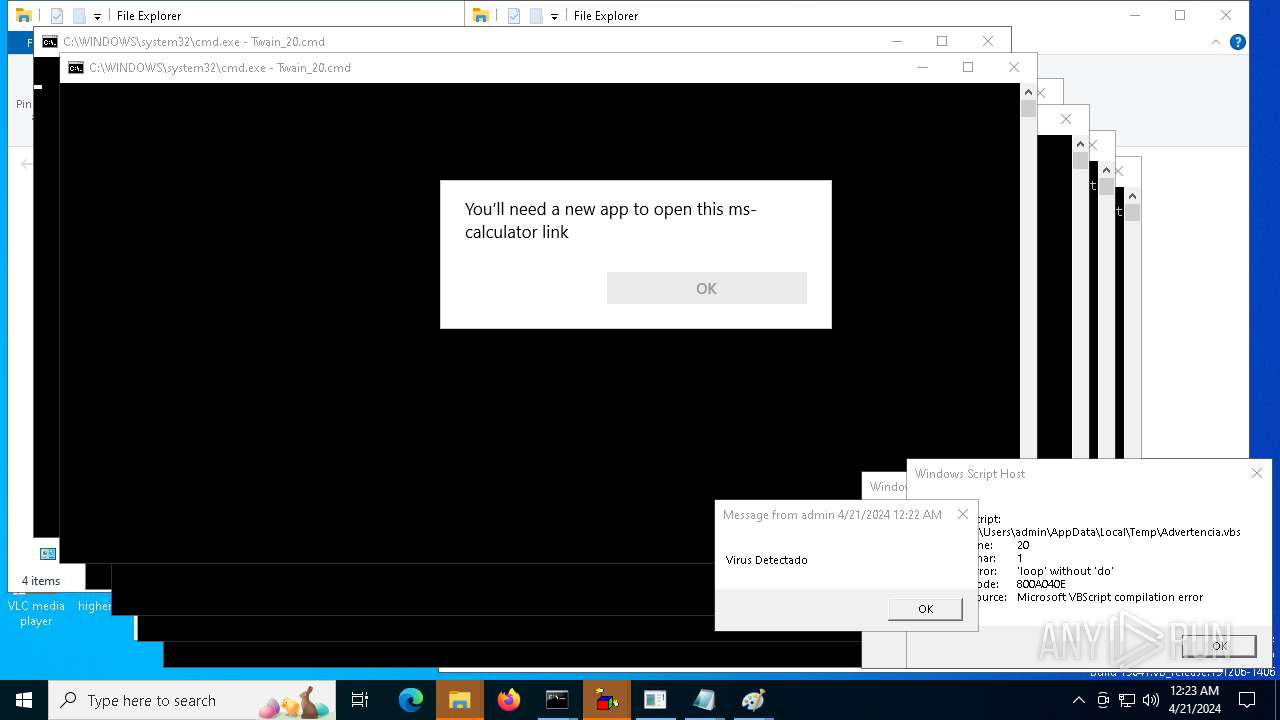Switch to File Explorer in the taskbar
Screen dimensions: 1280x720
(459, 700)
